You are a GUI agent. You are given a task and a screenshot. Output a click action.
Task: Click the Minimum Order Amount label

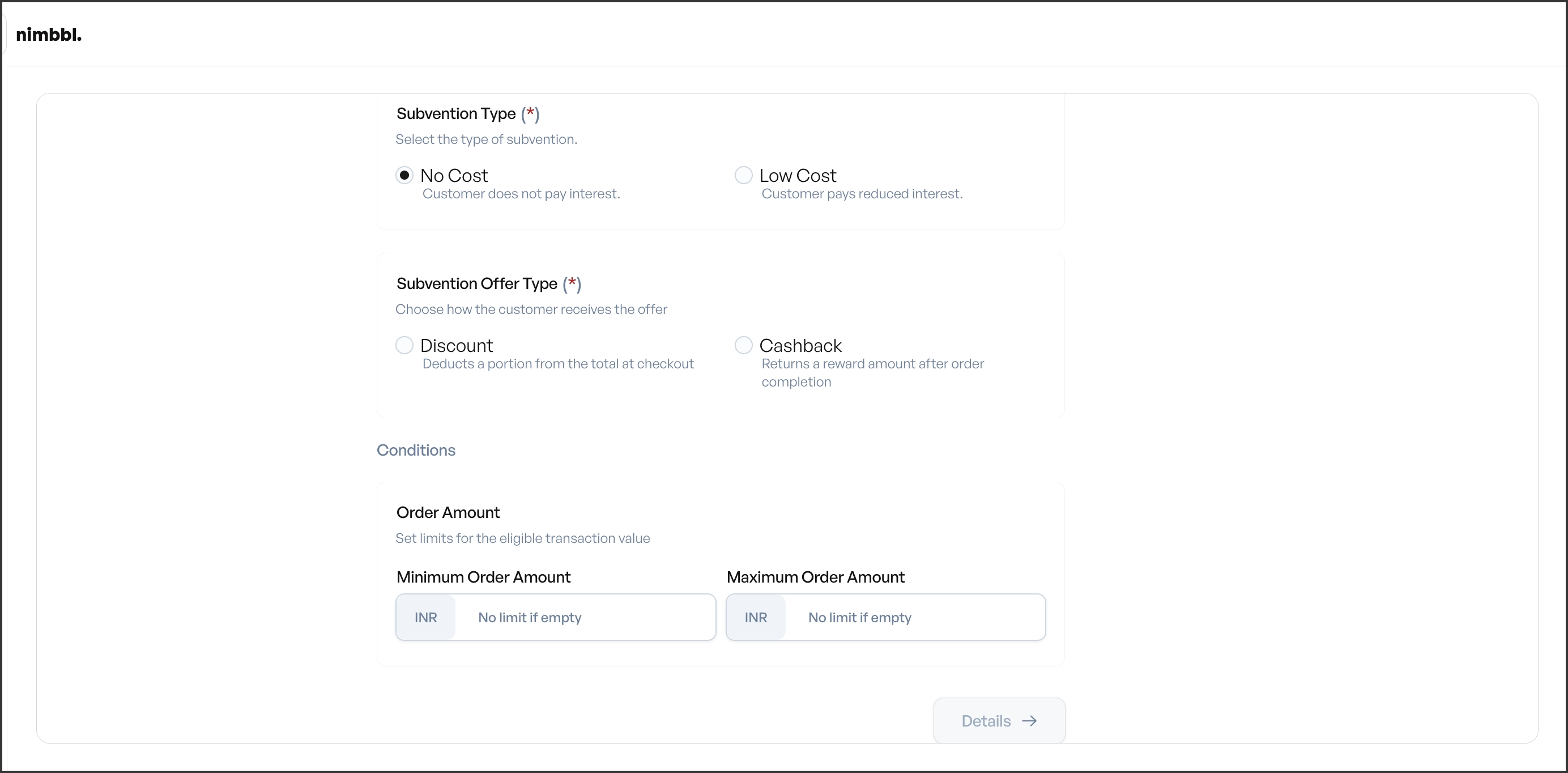[483, 577]
